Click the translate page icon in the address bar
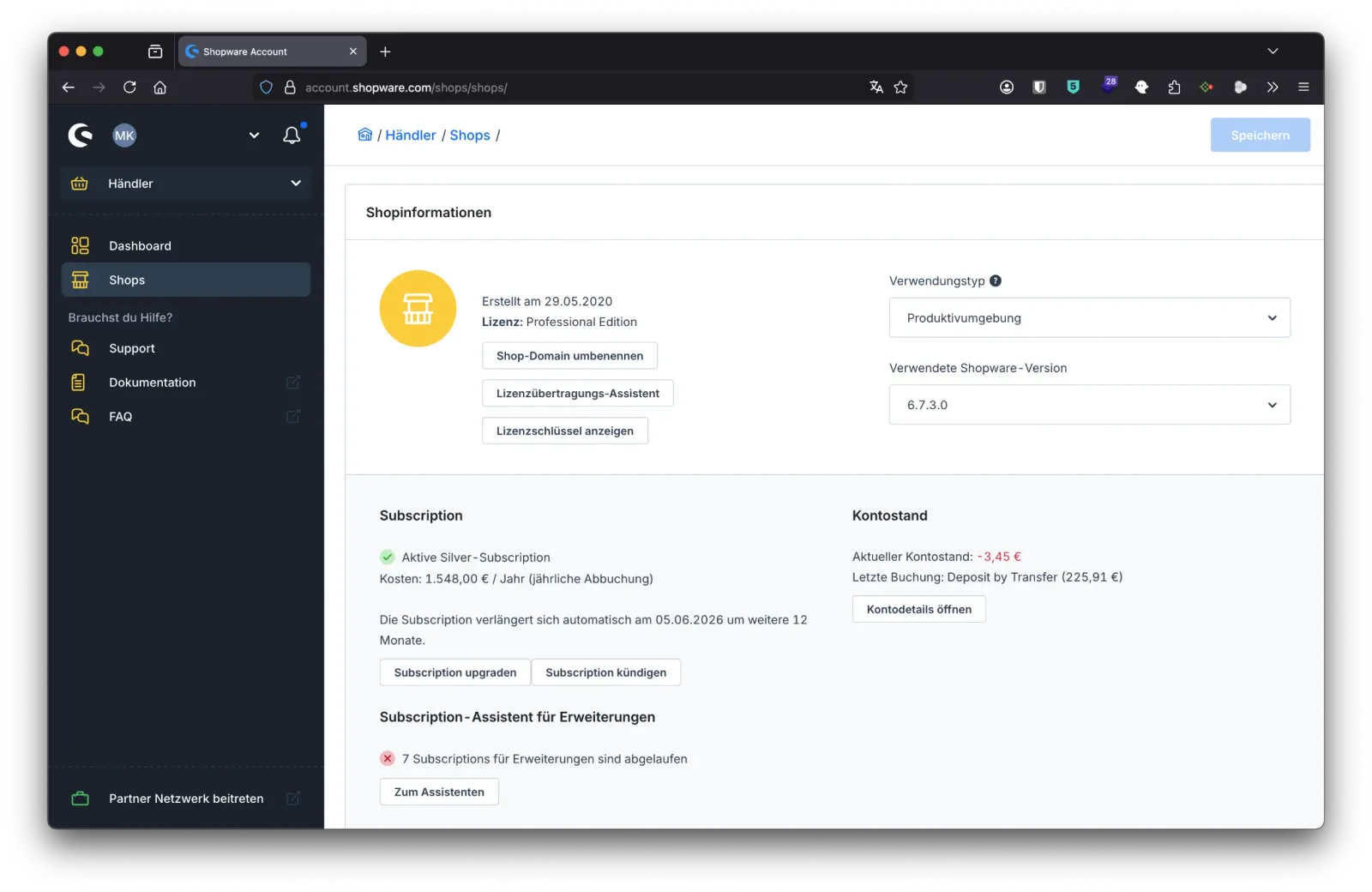1372x892 pixels. pos(876,87)
